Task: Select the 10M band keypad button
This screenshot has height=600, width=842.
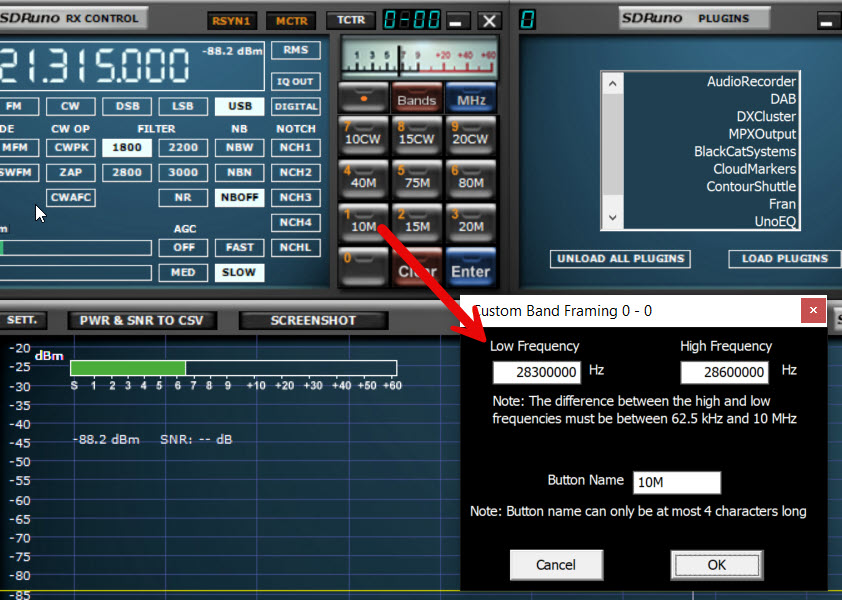Action: pos(363,222)
